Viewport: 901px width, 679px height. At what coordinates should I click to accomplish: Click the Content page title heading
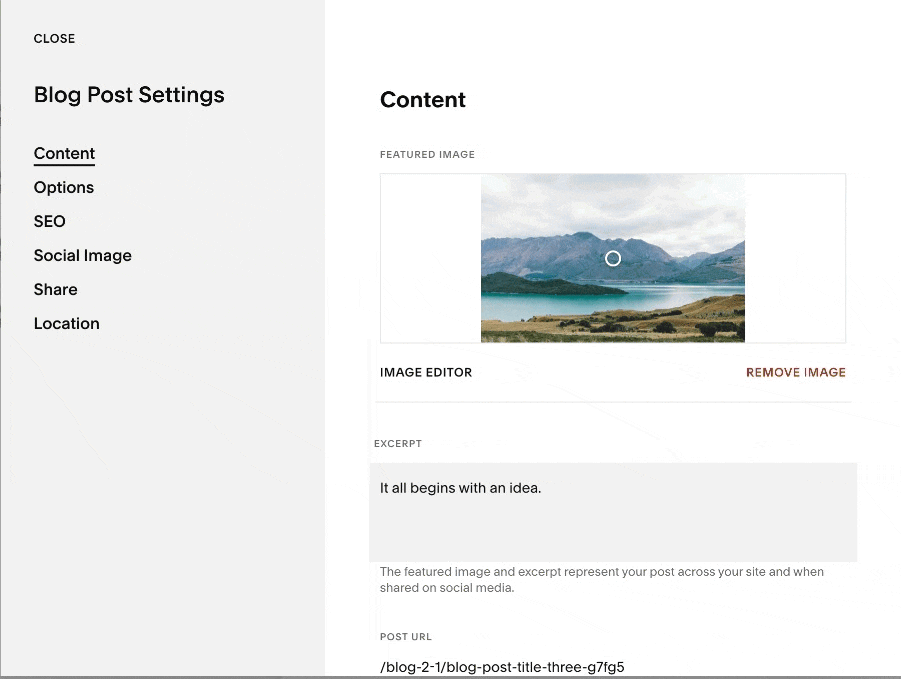tap(422, 99)
